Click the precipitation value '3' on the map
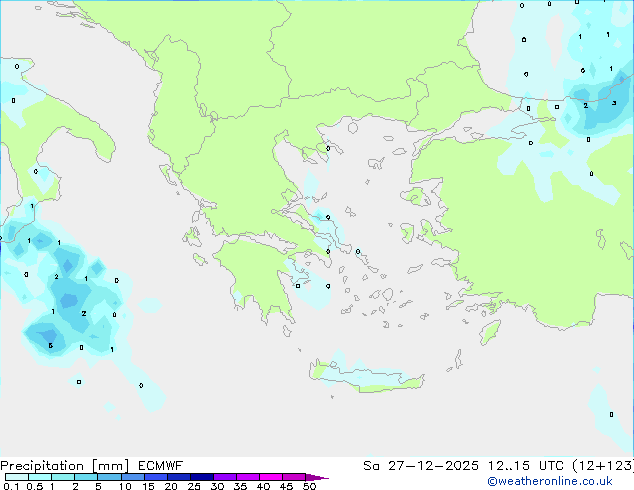This screenshot has height=490, width=634. pos(614,103)
